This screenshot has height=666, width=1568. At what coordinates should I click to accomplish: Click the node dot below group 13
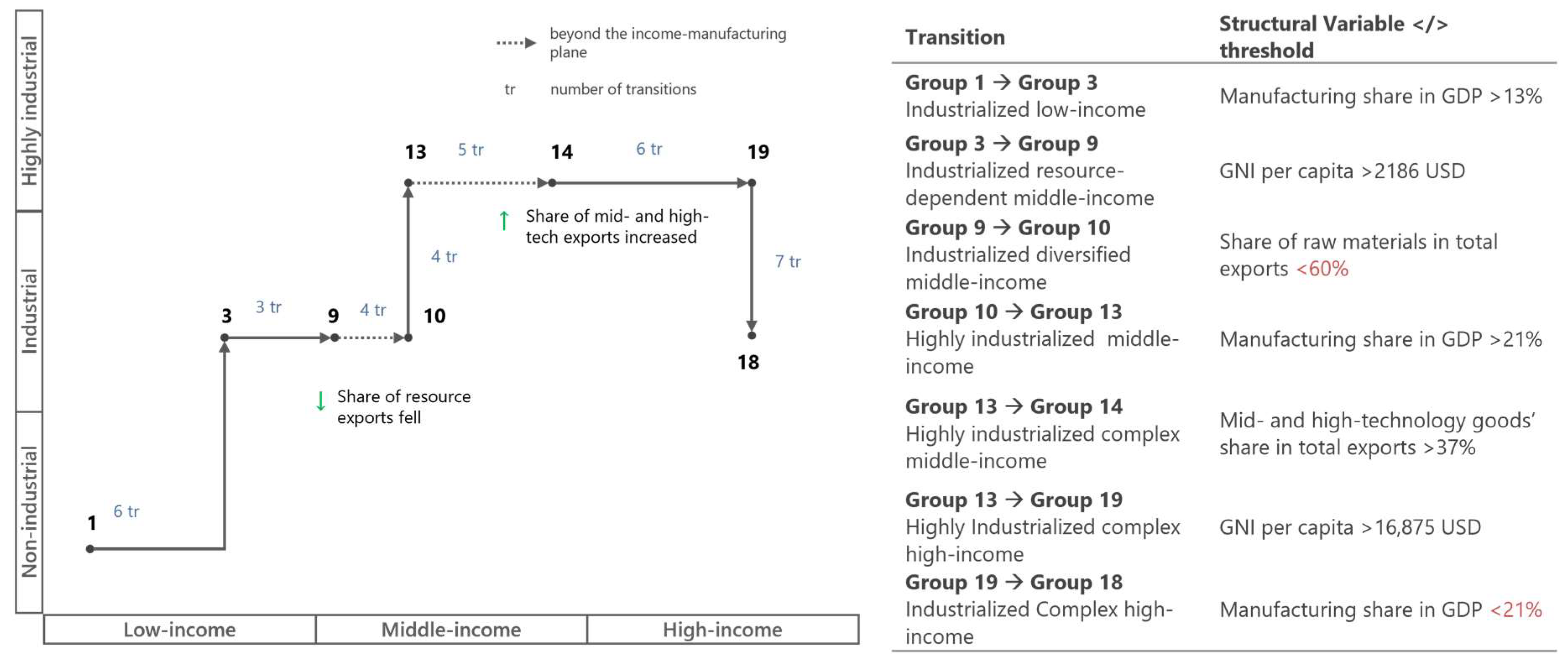[408, 182]
